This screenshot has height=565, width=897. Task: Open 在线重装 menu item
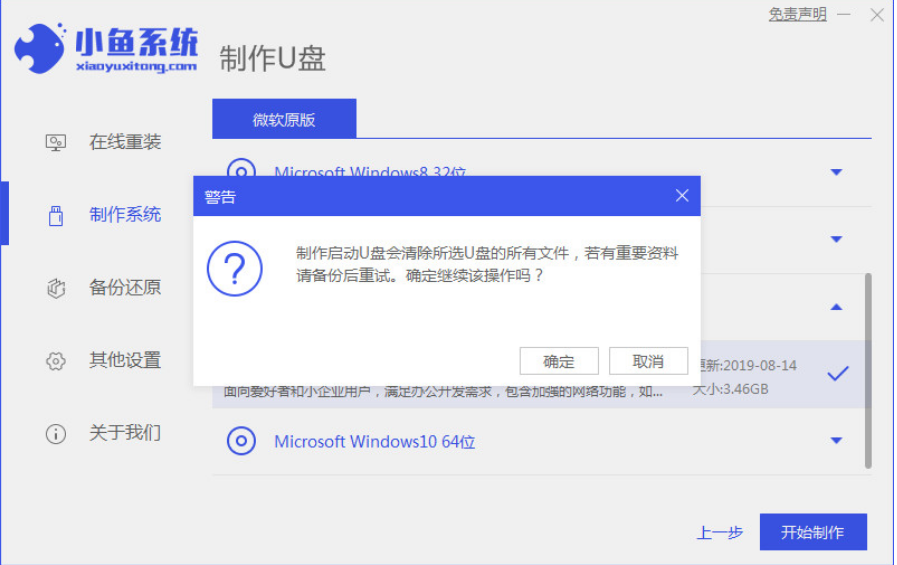click(125, 142)
